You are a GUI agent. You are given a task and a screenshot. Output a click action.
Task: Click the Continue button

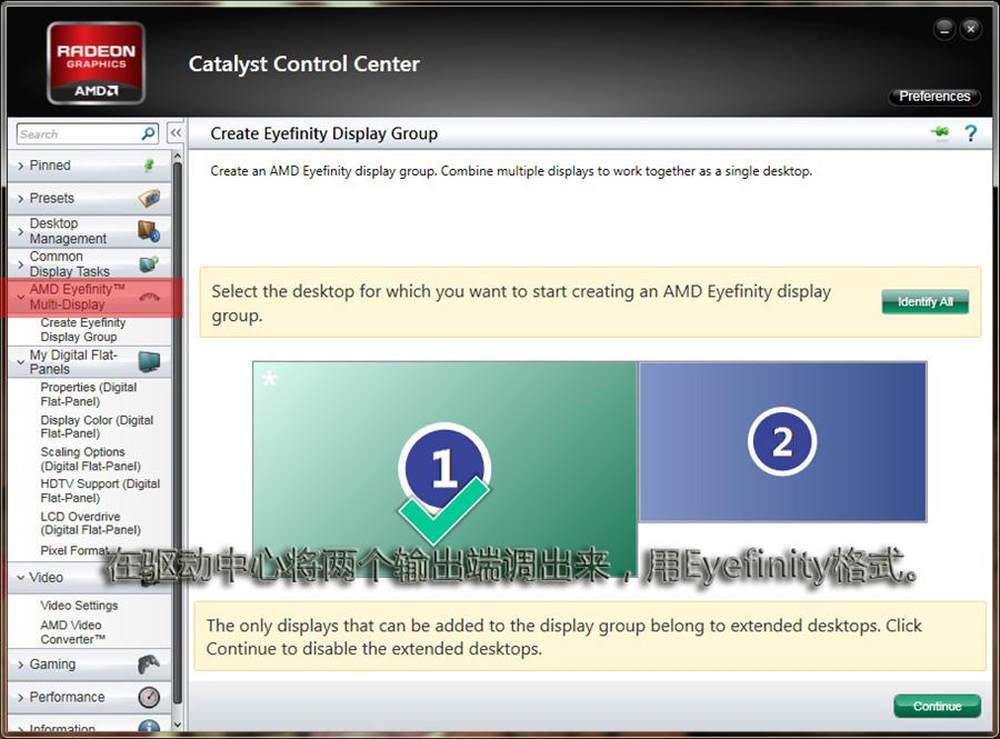[936, 706]
